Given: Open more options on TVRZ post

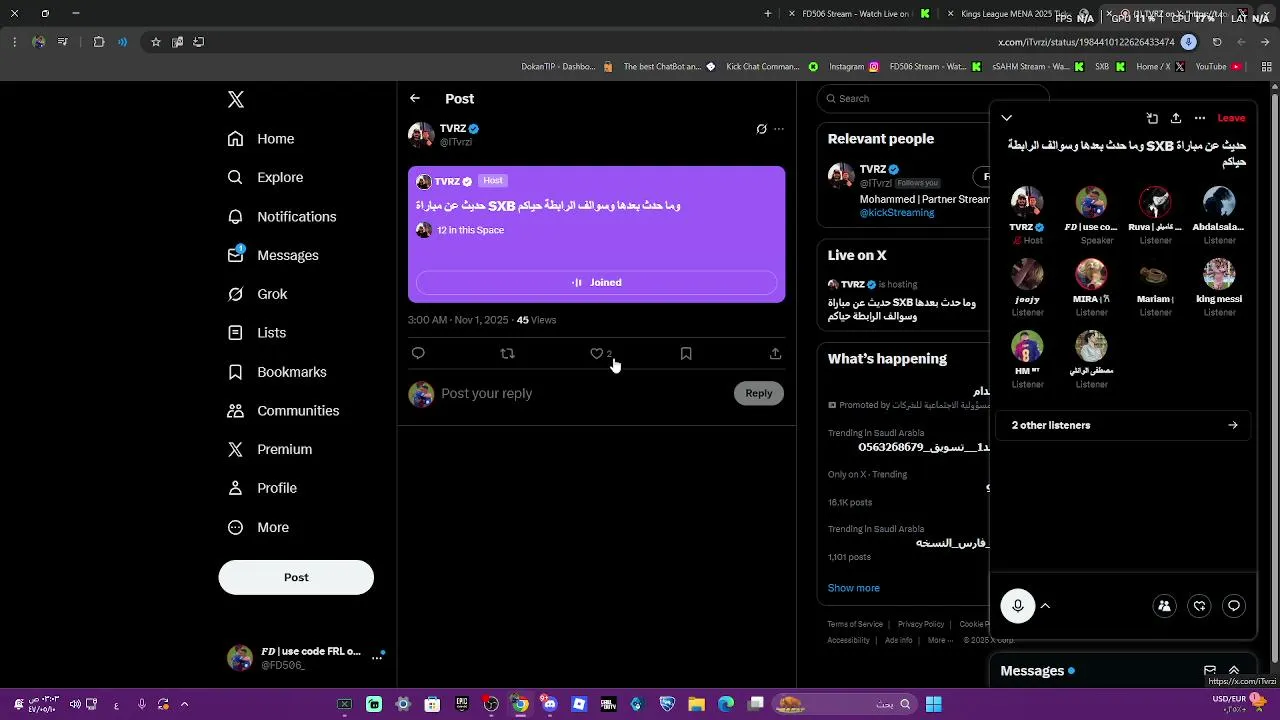Looking at the screenshot, I should pyautogui.click(x=779, y=129).
